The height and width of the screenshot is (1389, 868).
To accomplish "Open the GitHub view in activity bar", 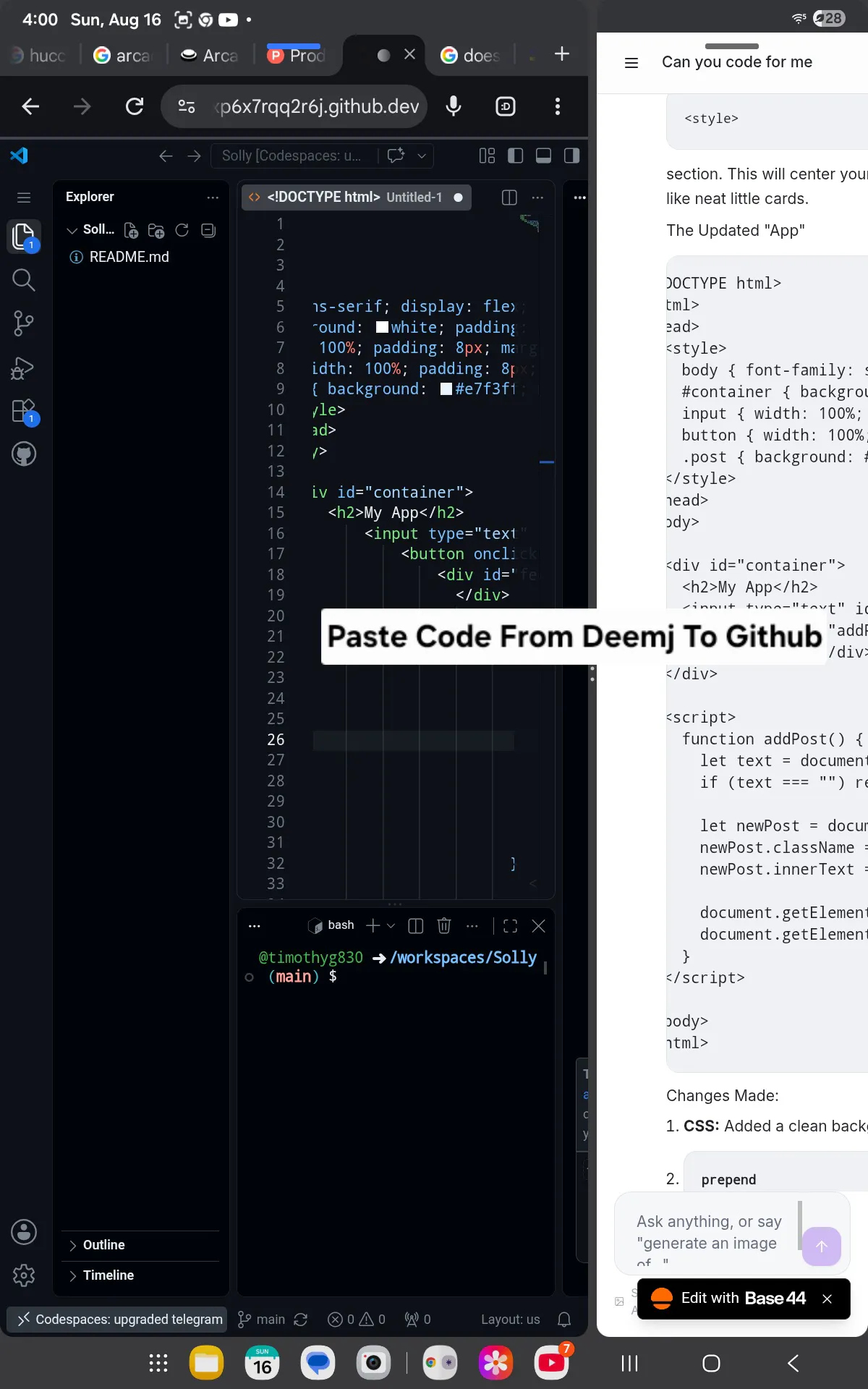I will coord(24,454).
